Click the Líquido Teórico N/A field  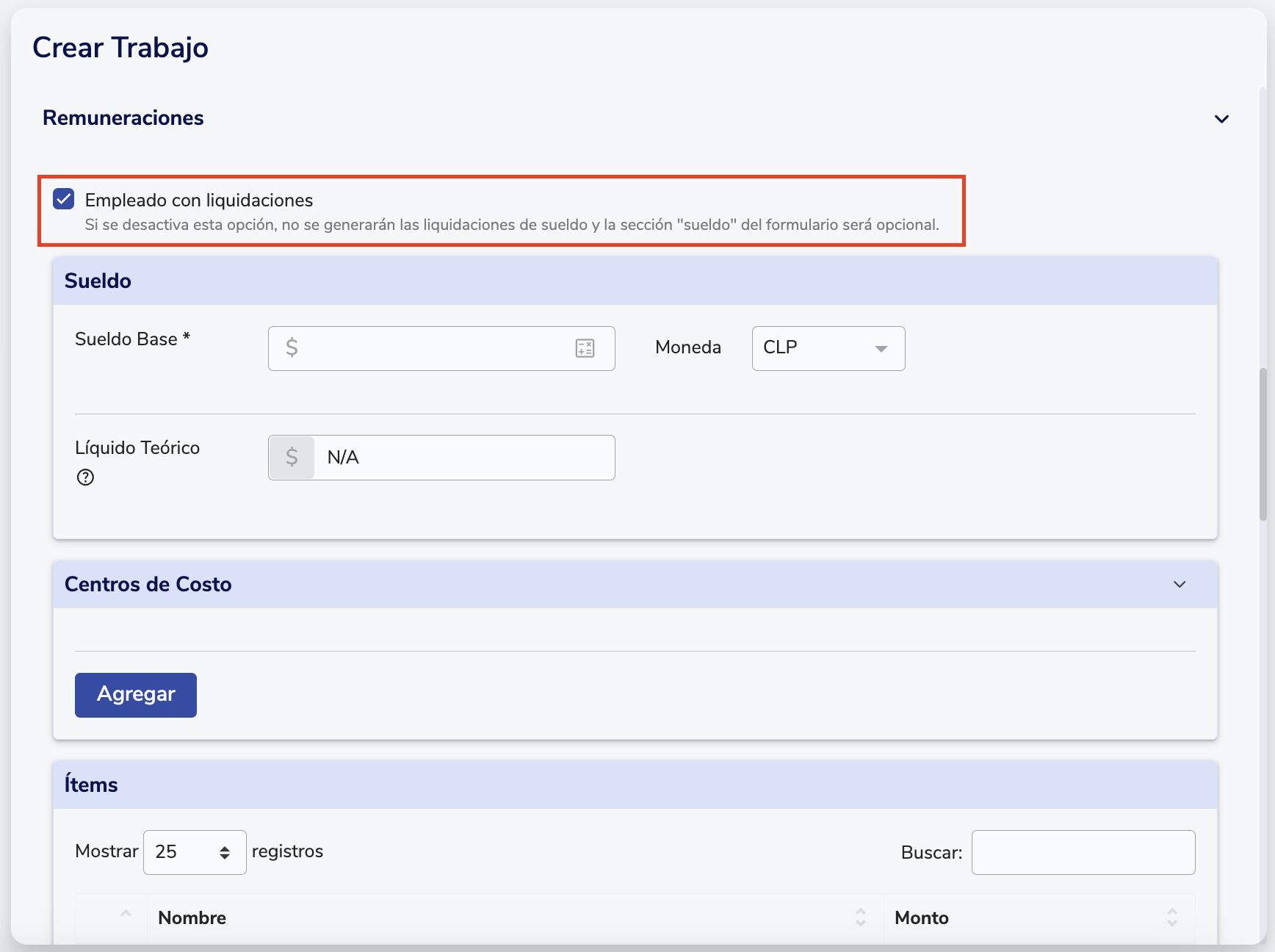point(463,458)
